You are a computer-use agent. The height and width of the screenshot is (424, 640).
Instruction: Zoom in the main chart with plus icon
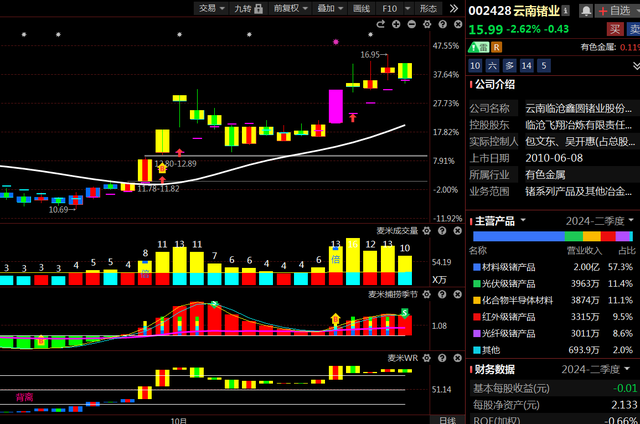point(396,24)
